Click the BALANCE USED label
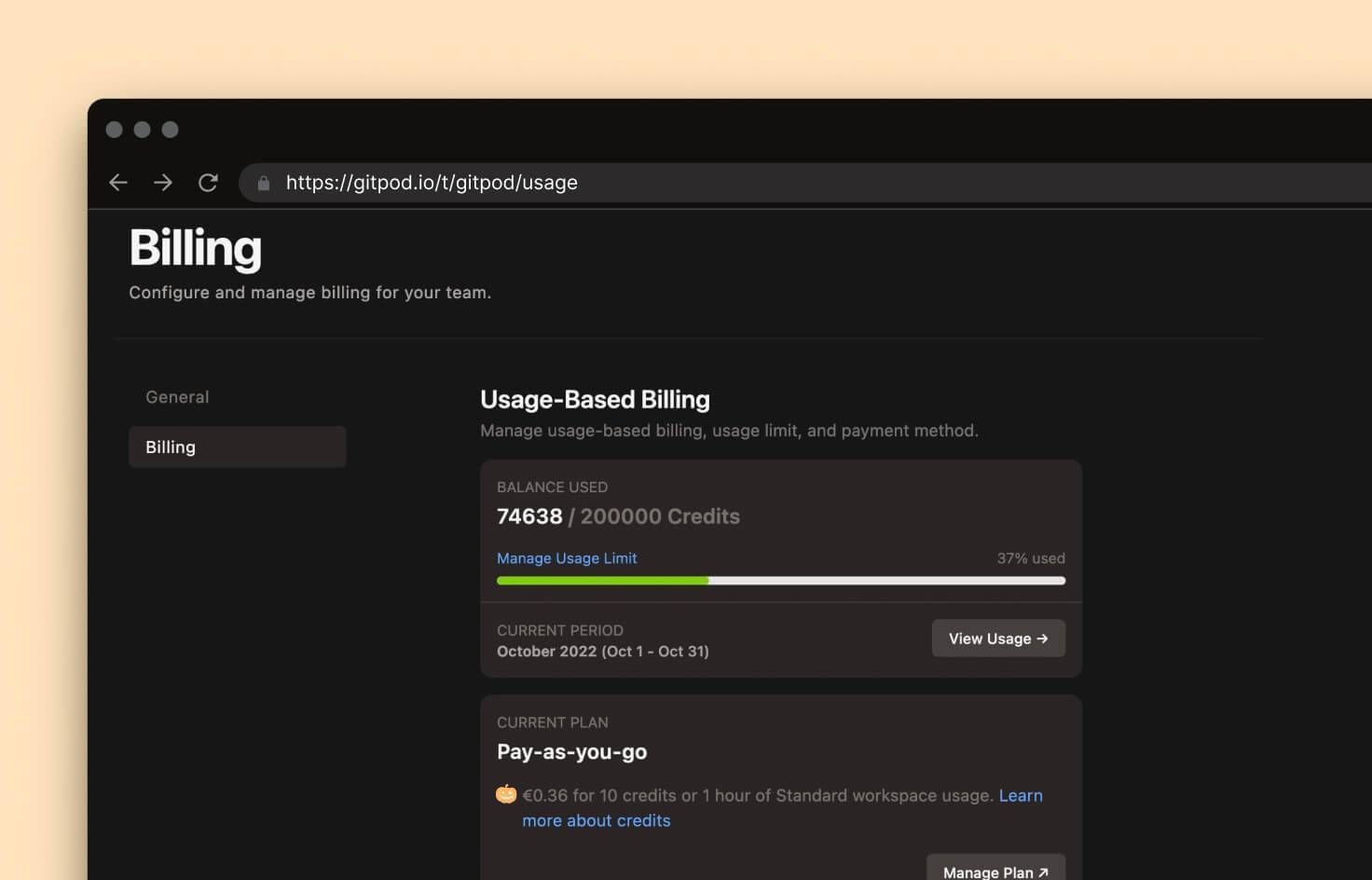Screen dimensions: 1372x880 552,488
